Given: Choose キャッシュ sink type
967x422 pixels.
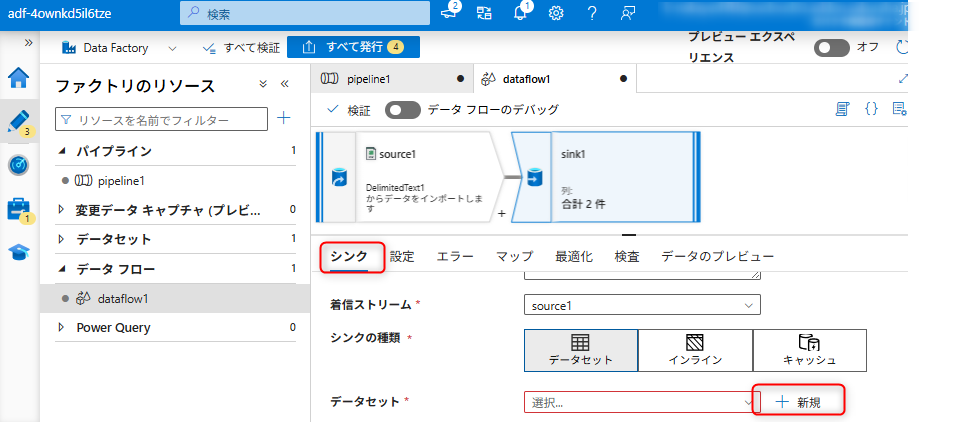Looking at the screenshot, I should pyautogui.click(x=810, y=350).
